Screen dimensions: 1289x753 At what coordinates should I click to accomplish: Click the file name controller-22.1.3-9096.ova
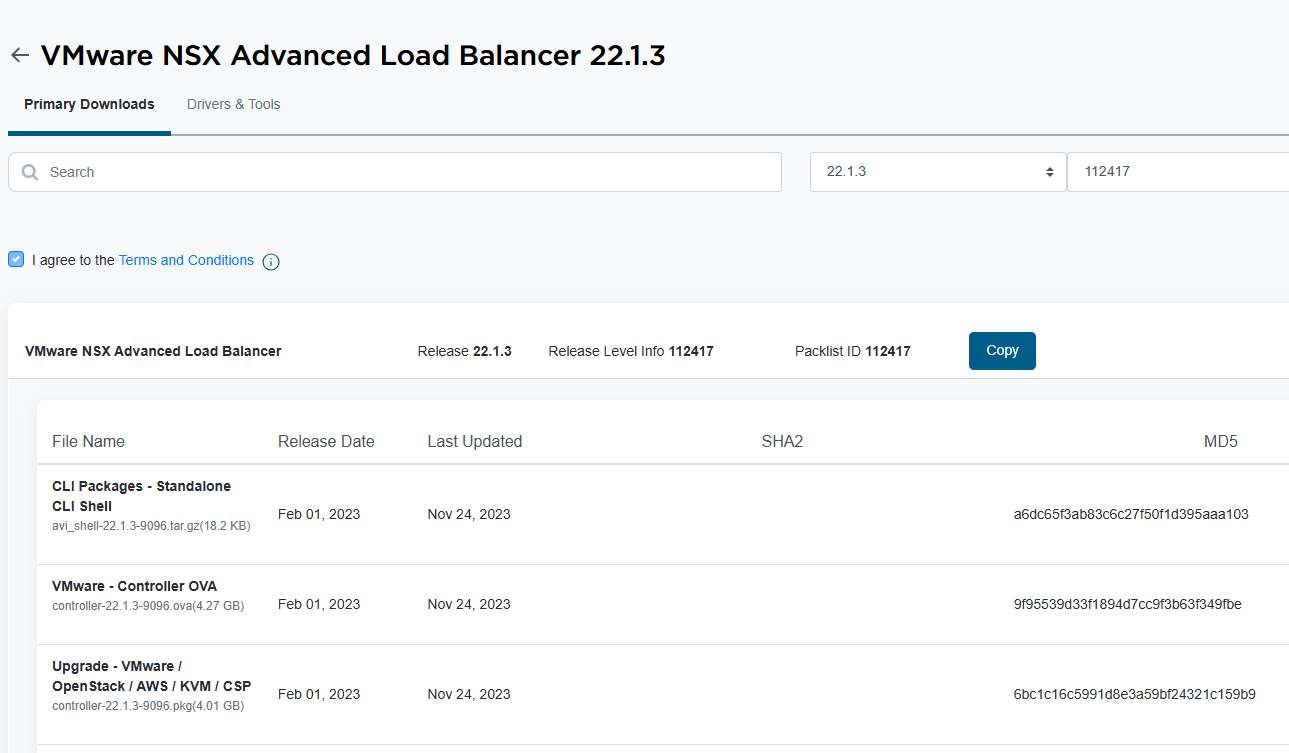click(x=148, y=606)
